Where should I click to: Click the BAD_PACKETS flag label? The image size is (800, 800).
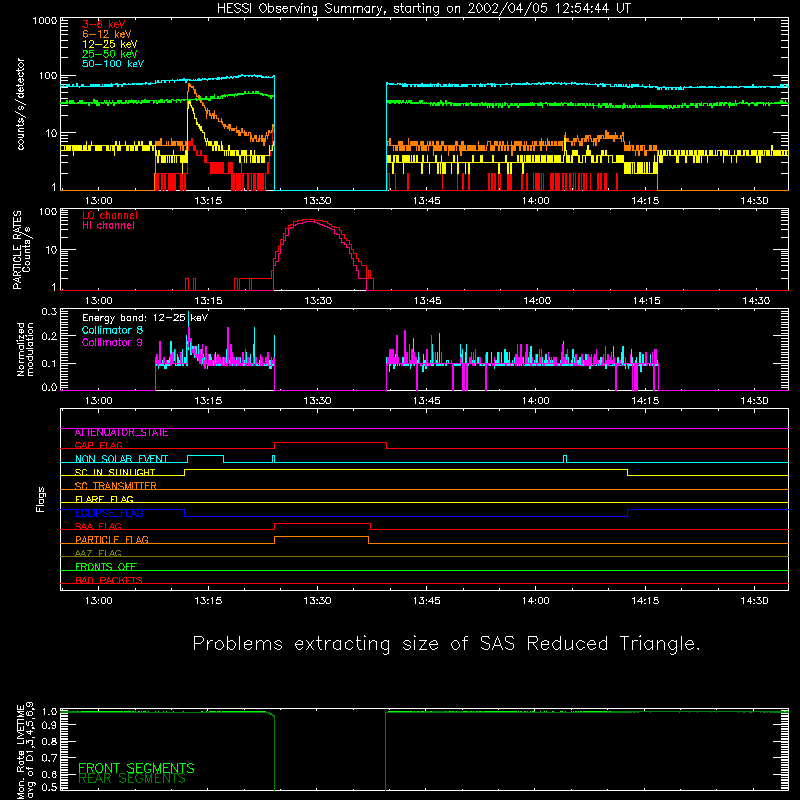click(109, 581)
